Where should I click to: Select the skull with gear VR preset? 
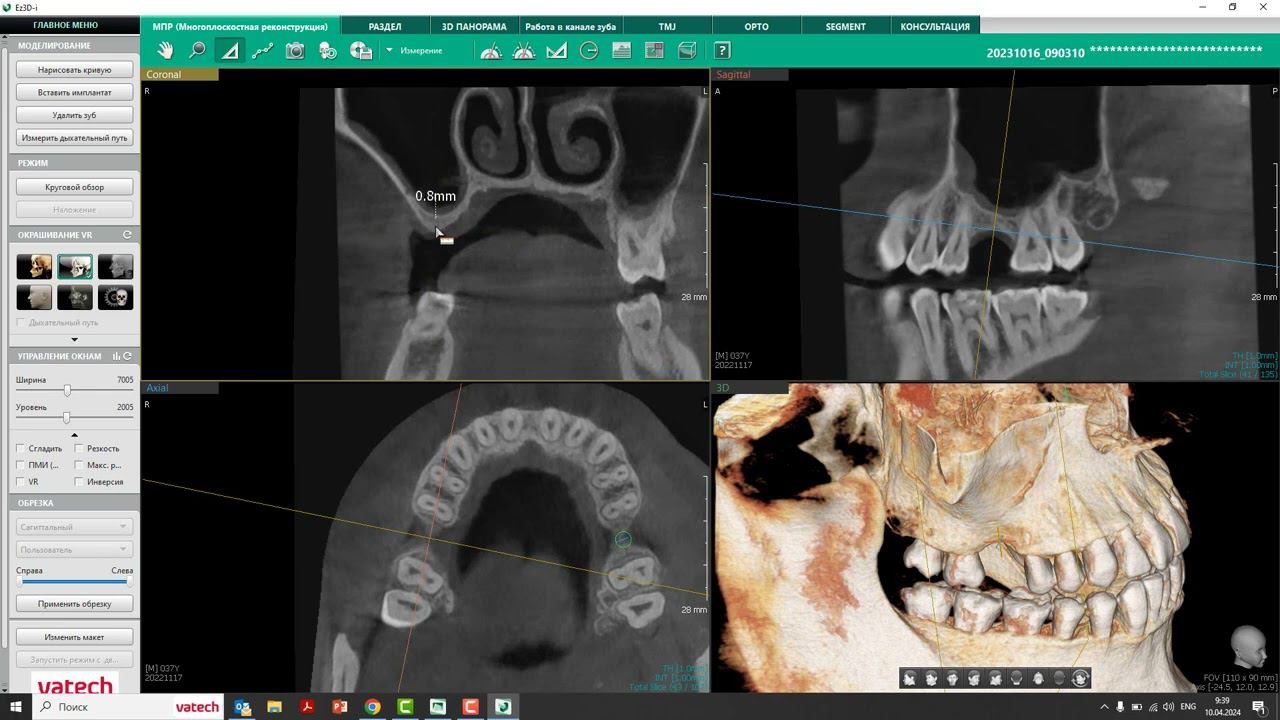tap(115, 297)
